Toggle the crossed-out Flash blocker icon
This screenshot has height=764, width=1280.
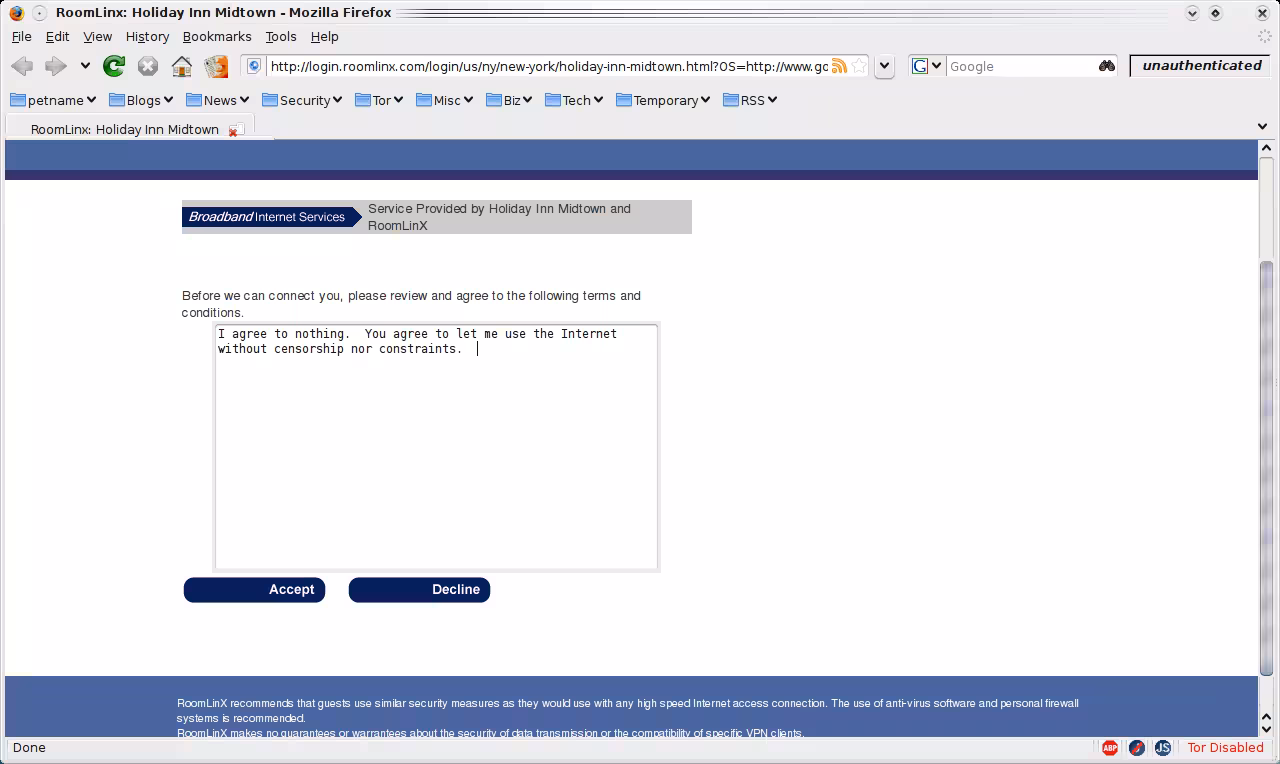pyautogui.click(x=1136, y=747)
